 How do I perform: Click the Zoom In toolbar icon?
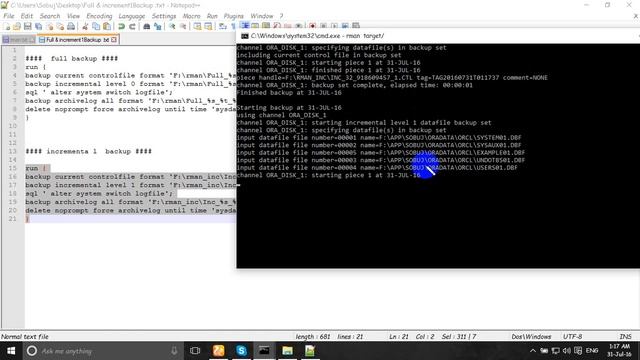(x=172, y=27)
